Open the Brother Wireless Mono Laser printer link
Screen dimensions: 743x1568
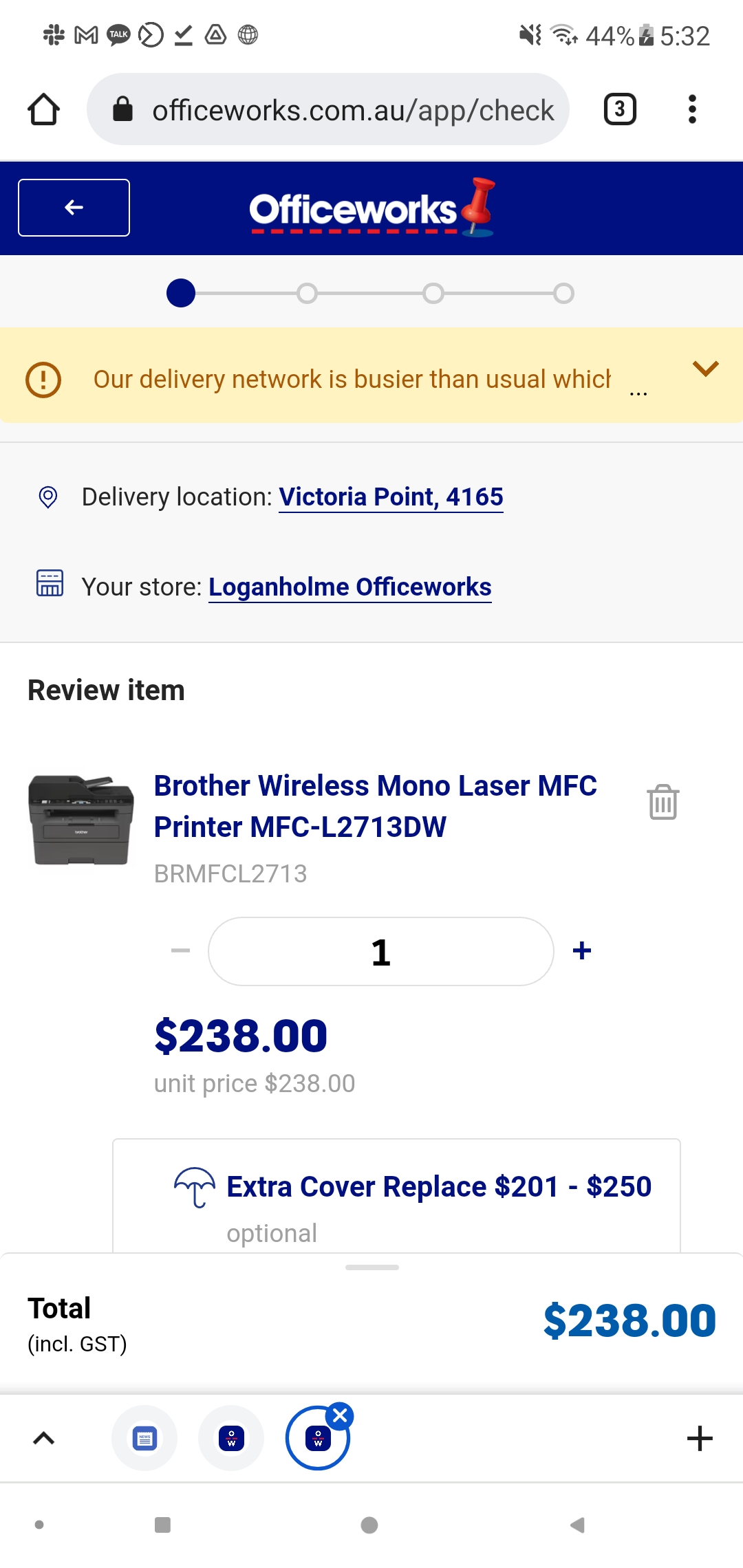[375, 806]
